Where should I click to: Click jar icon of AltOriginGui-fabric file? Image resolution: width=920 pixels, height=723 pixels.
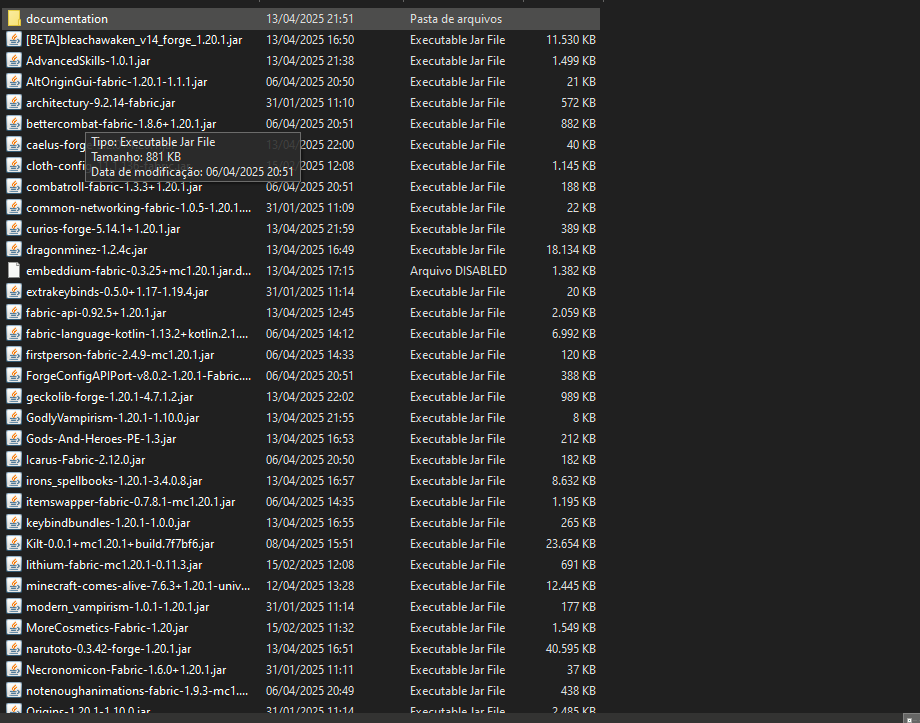coord(14,82)
